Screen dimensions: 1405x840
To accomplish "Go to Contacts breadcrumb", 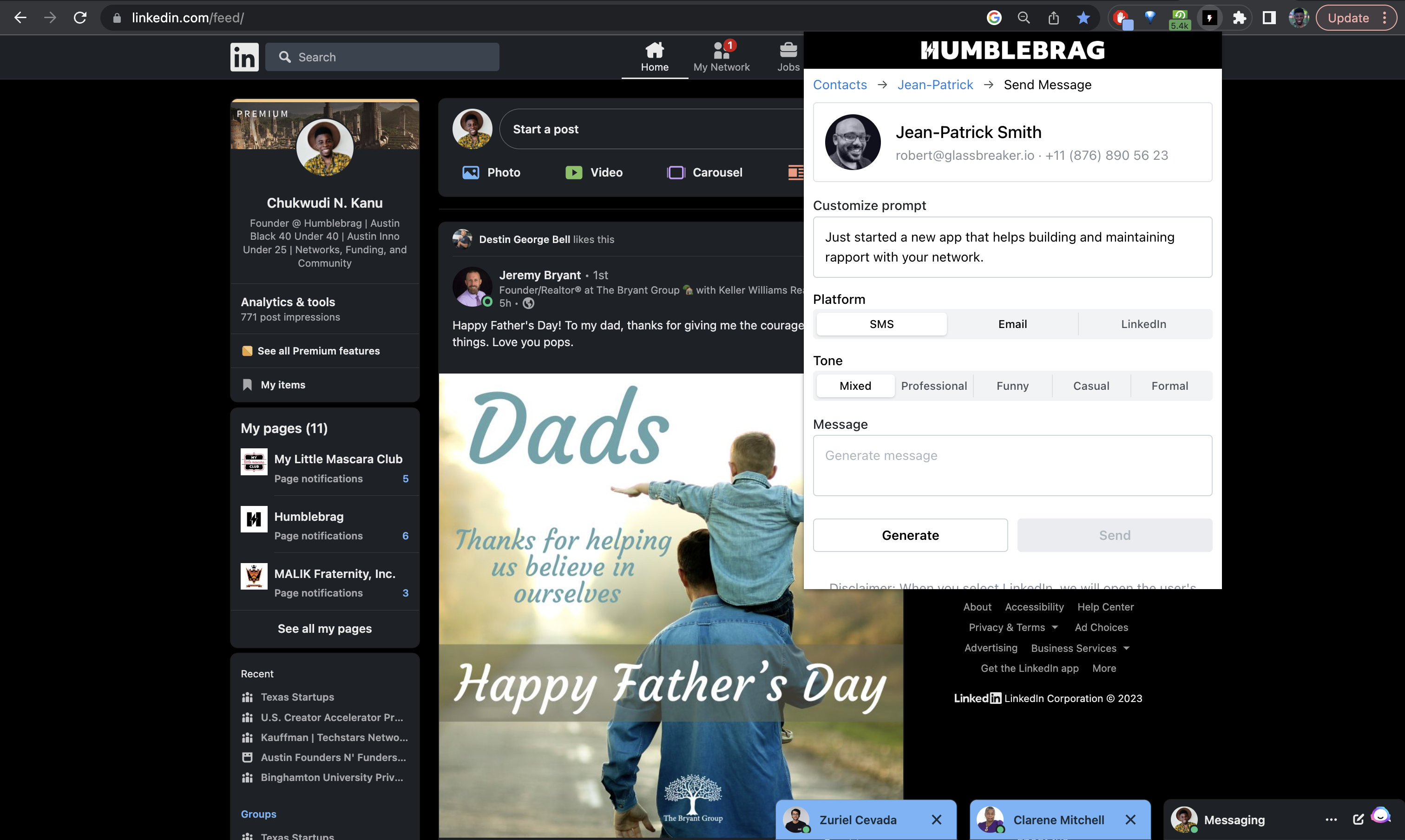I will tap(840, 85).
